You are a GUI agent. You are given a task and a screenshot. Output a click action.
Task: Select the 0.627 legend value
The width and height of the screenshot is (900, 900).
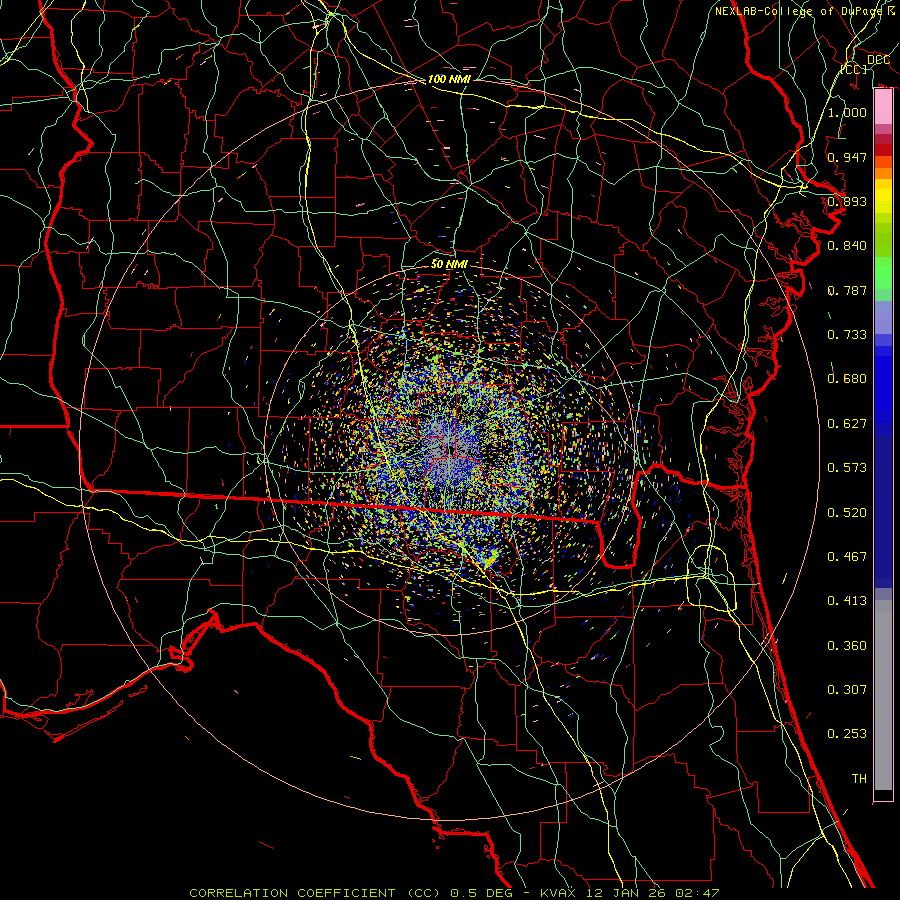coord(847,424)
